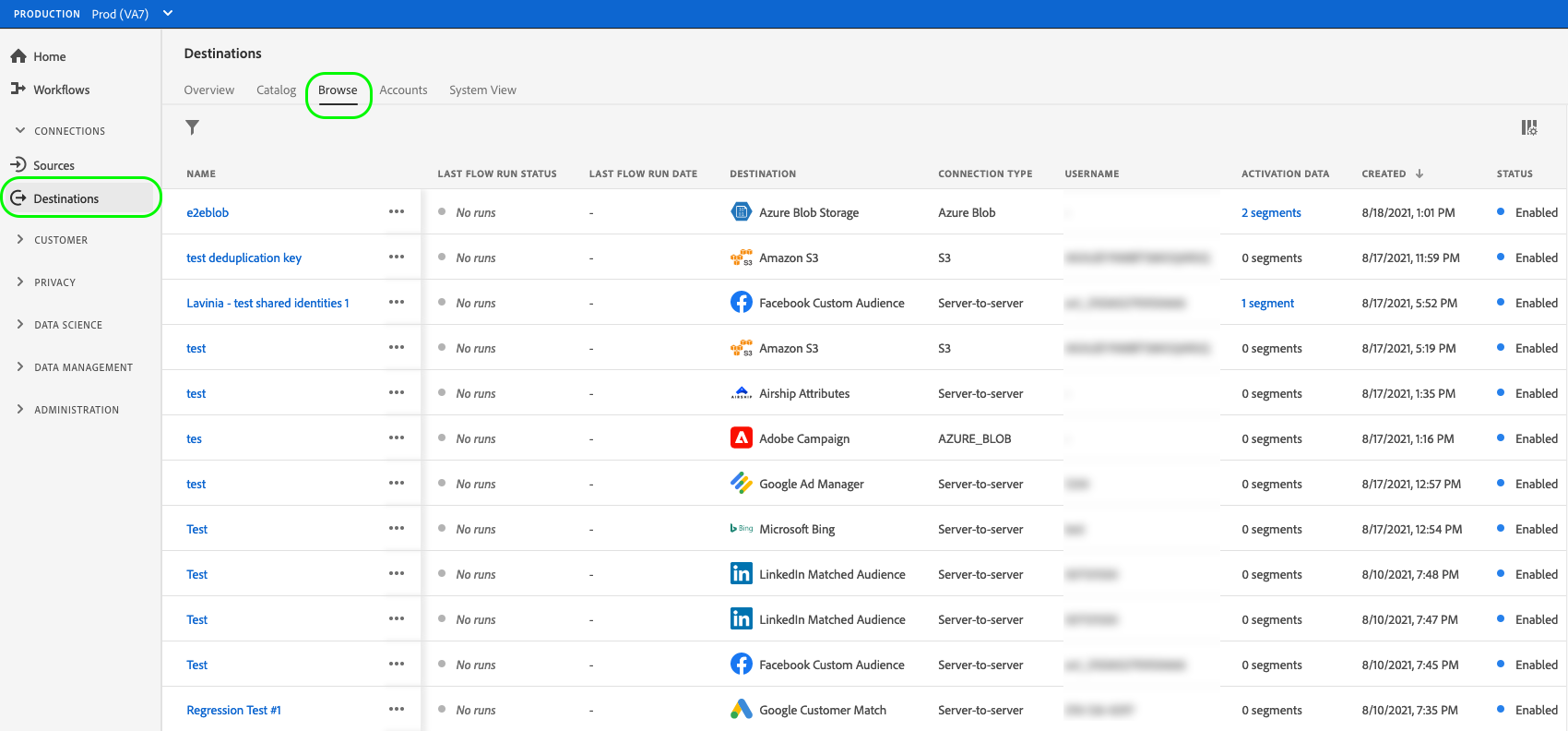Screen dimensions: 1568x731
Task: Collapse the Connections section
Action: pyautogui.click(x=20, y=131)
